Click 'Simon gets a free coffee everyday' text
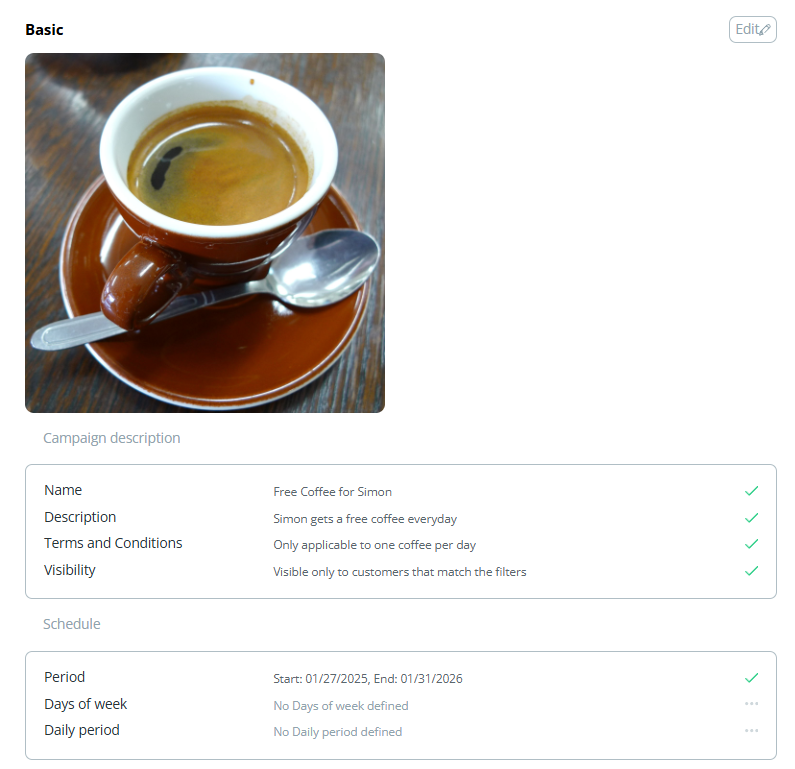The image size is (795, 769). (365, 519)
